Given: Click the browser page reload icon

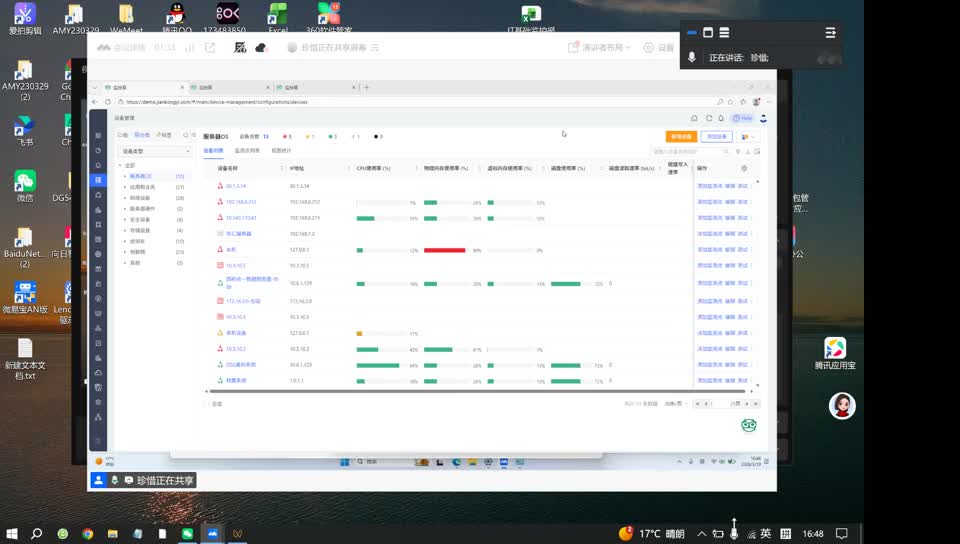Looking at the screenshot, I should (x=107, y=102).
